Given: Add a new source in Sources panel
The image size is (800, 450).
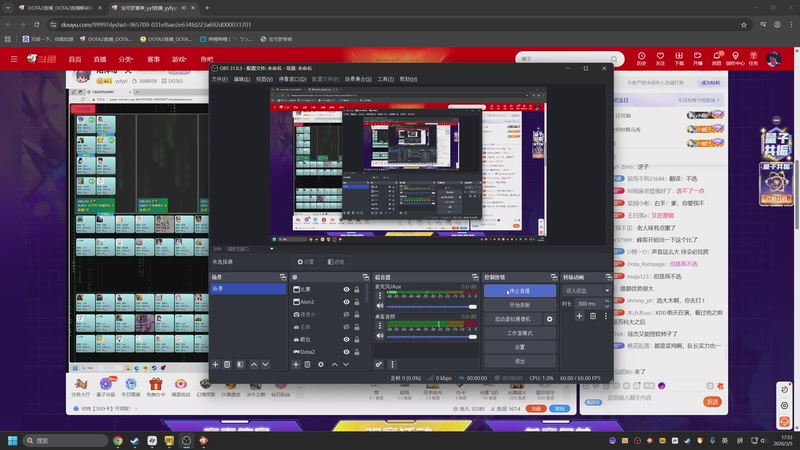Looking at the screenshot, I should 295,364.
